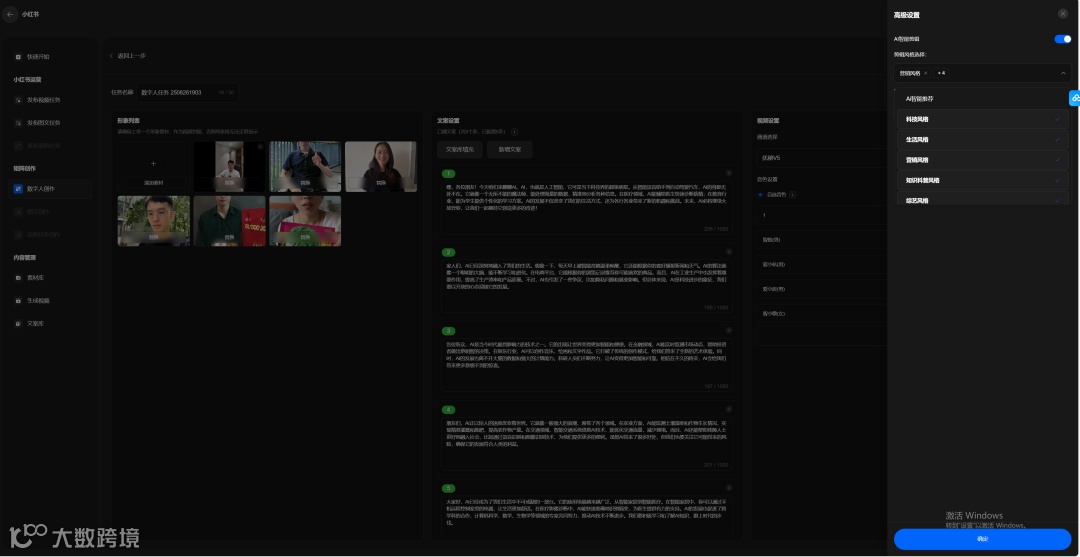Toggle the AI智能剪辑 switch

tap(1063, 39)
